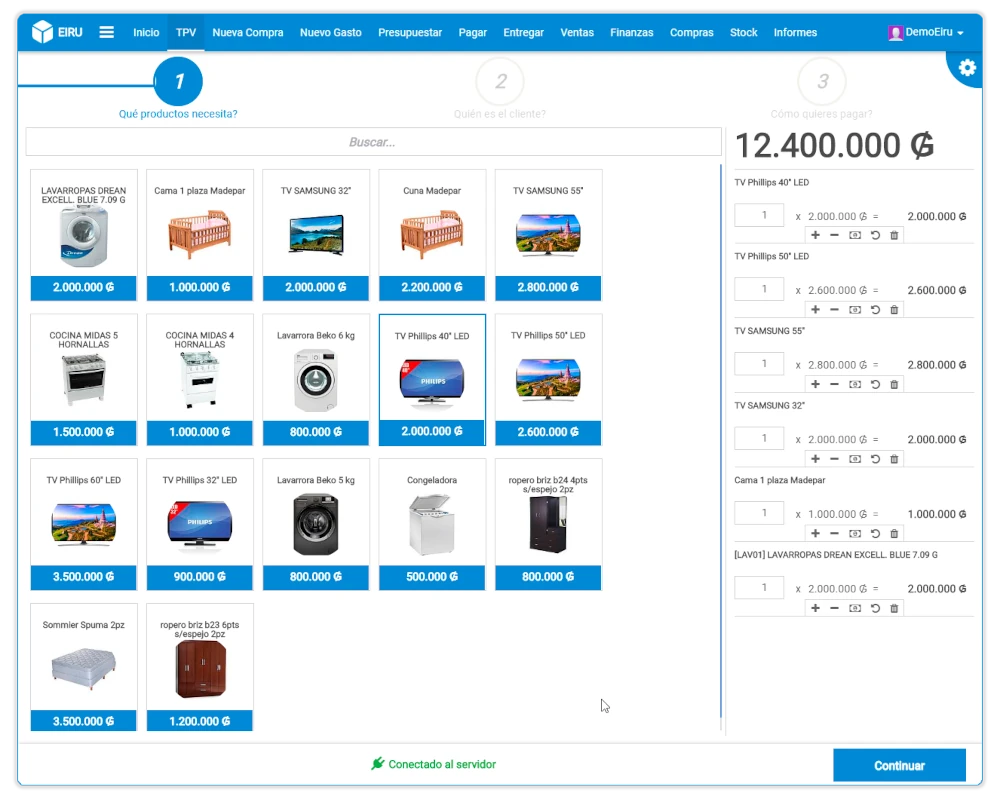
Task: Open the settings gear in the corner
Action: [x=967, y=68]
